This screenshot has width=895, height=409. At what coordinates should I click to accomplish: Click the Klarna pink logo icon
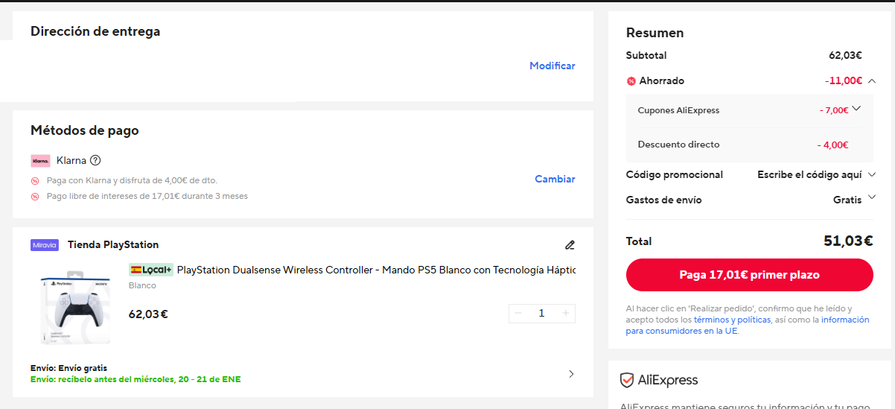41,161
